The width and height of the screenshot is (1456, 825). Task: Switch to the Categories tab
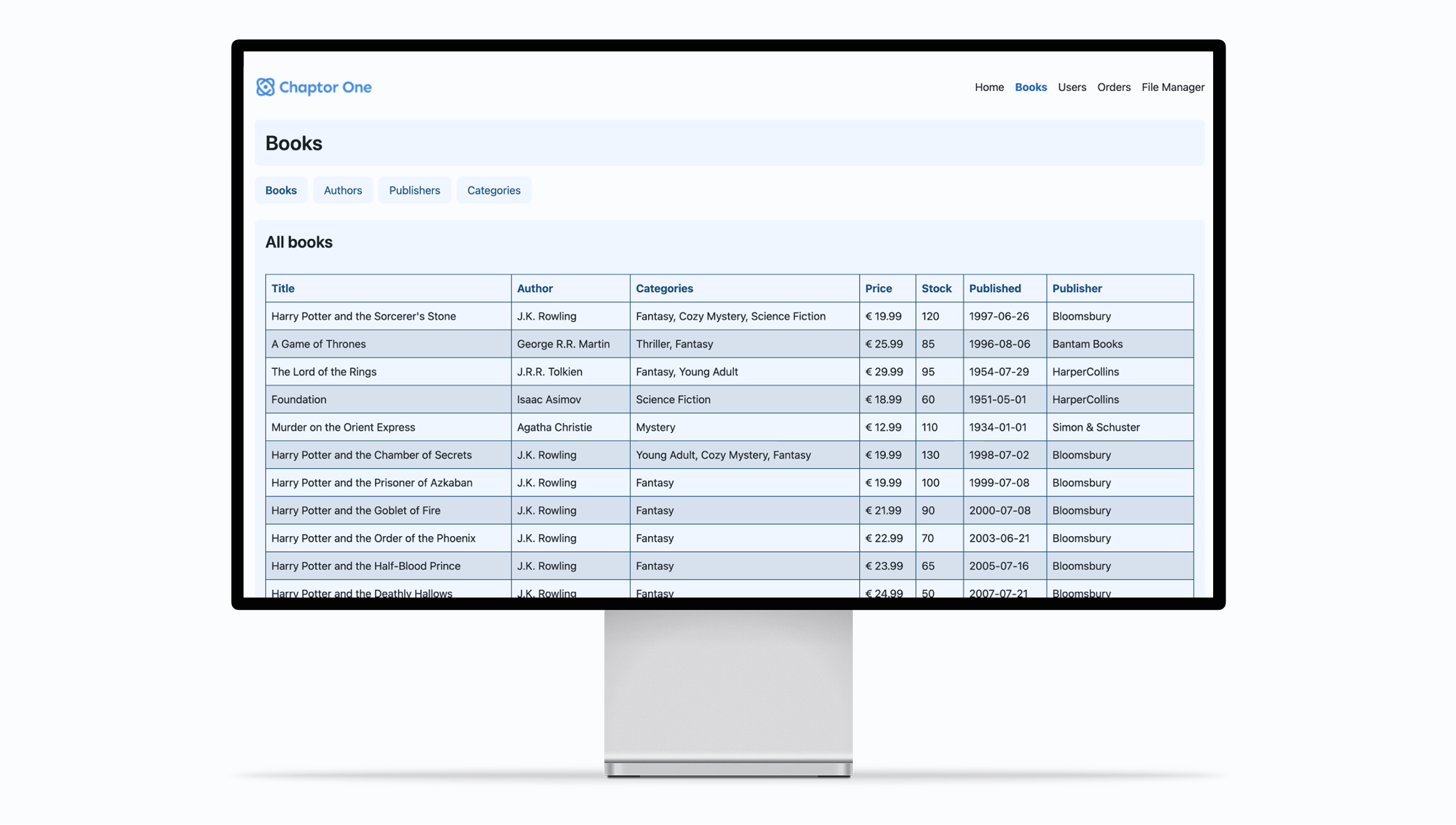pyautogui.click(x=494, y=191)
